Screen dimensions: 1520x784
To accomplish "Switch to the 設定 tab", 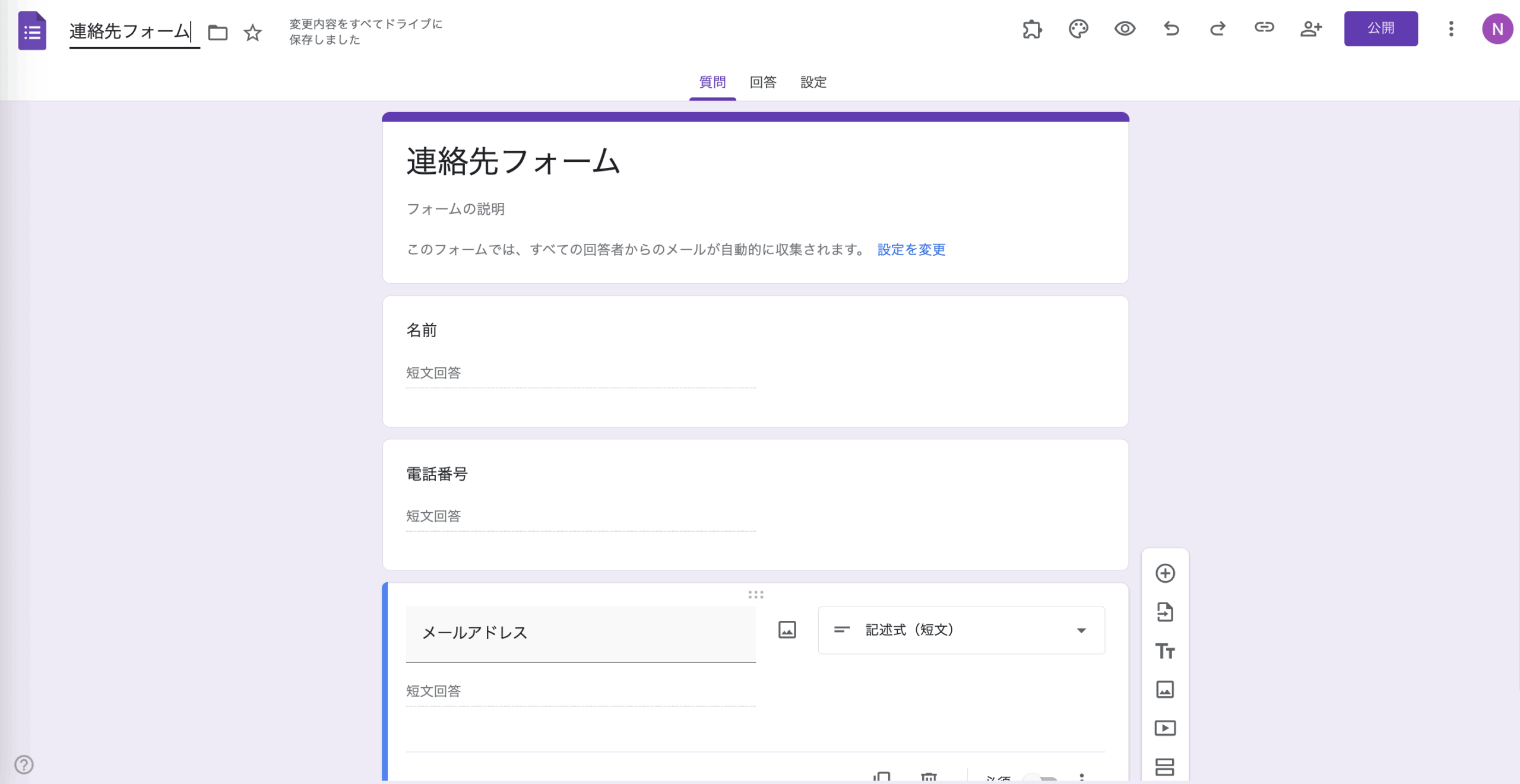I will tap(813, 82).
